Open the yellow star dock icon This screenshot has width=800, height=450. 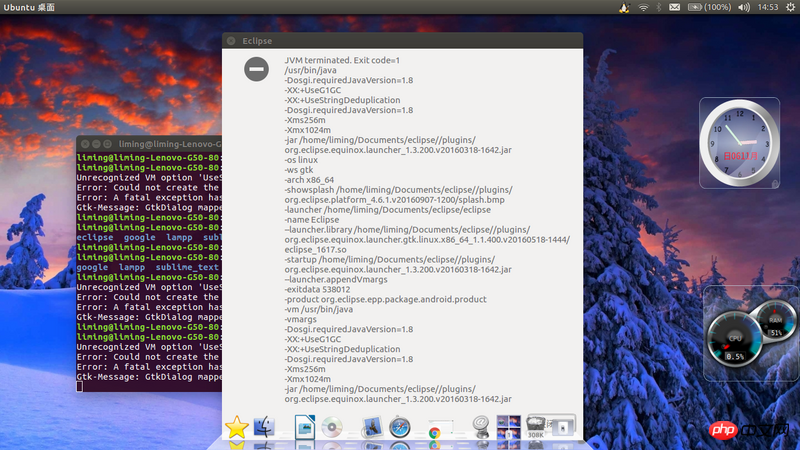click(237, 427)
